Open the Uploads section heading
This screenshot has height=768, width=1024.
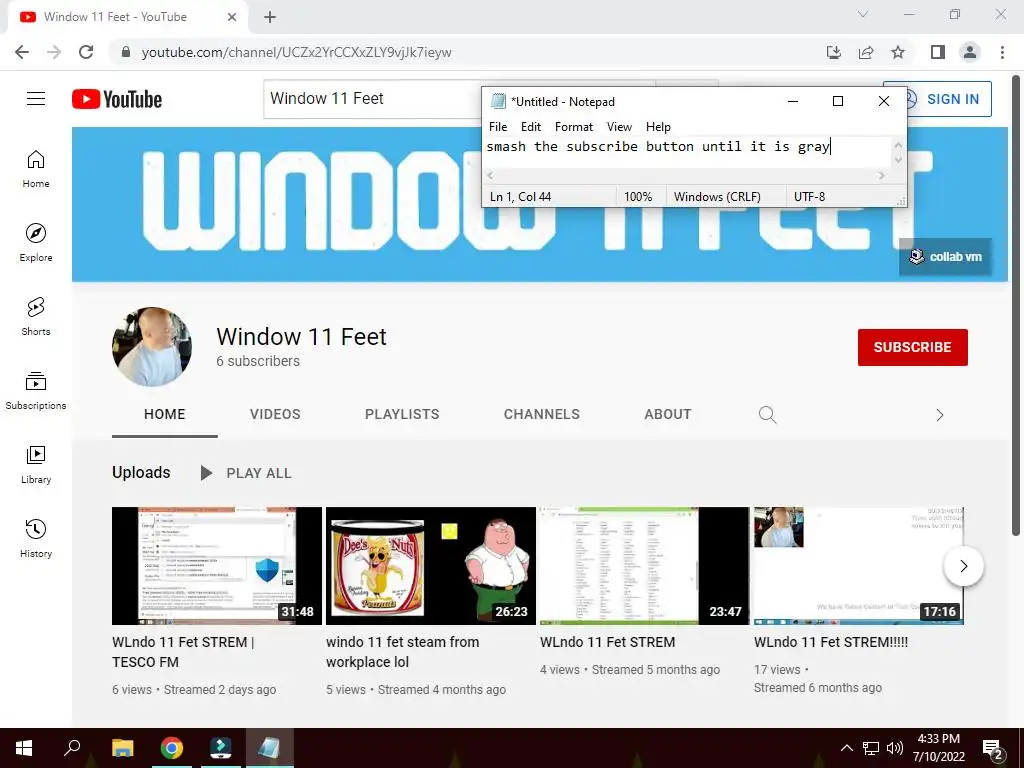pyautogui.click(x=141, y=472)
